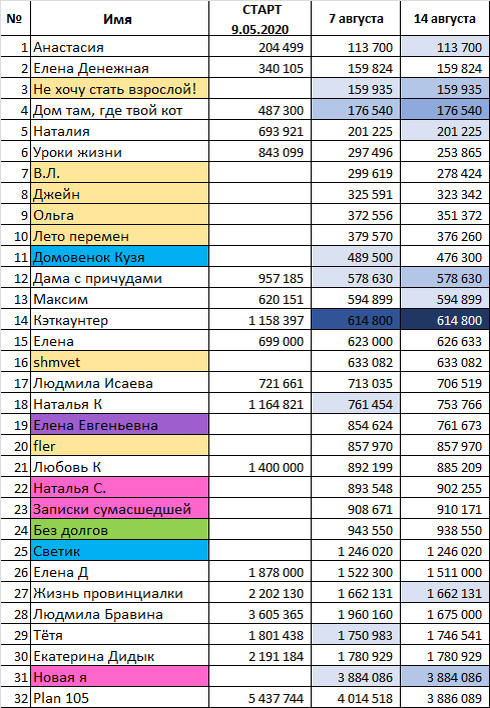Click the 7 августа value '623 000'

(356, 341)
